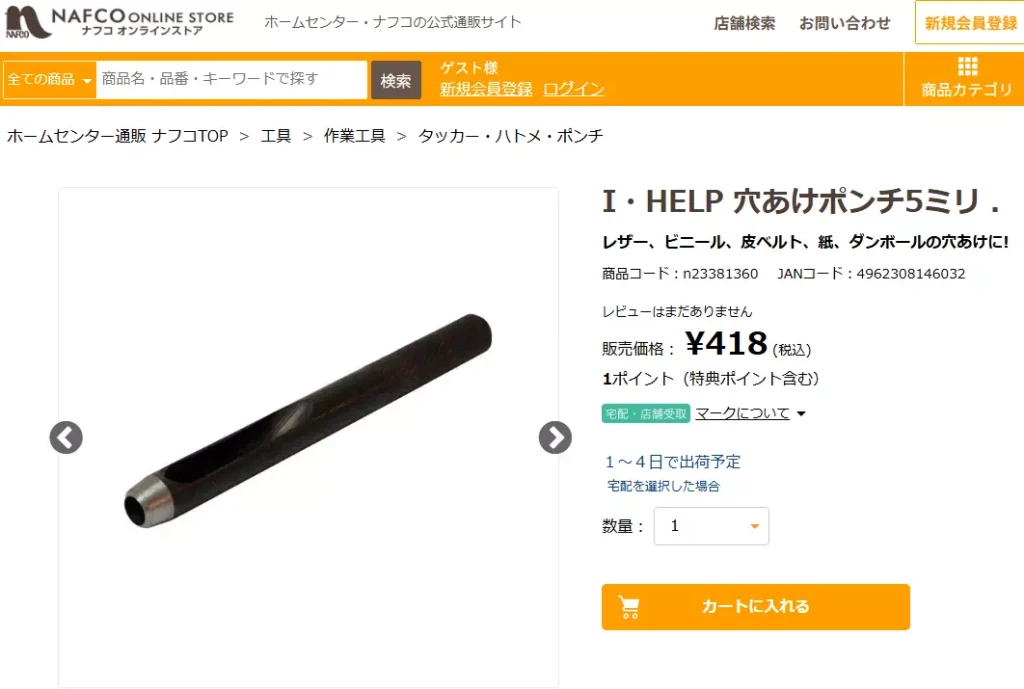Open お問い合わせ in top menu
The width and height of the screenshot is (1024, 689).
(x=844, y=24)
